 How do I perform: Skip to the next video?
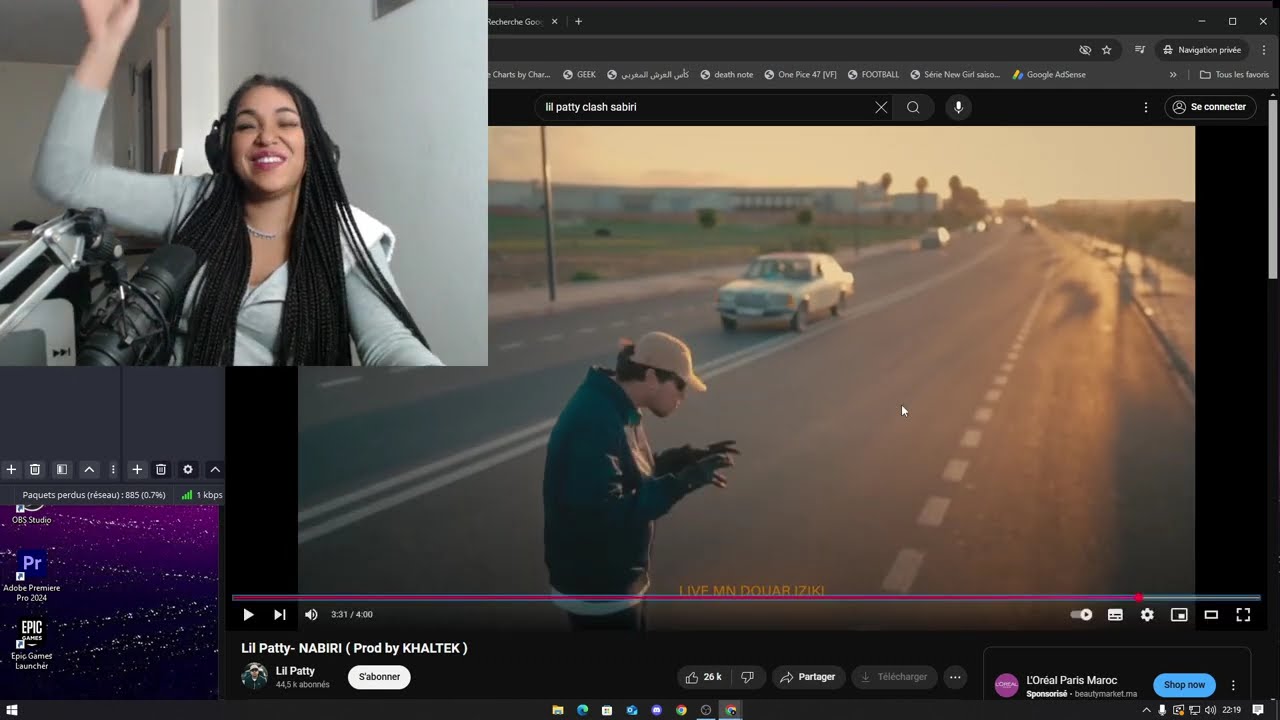(280, 615)
